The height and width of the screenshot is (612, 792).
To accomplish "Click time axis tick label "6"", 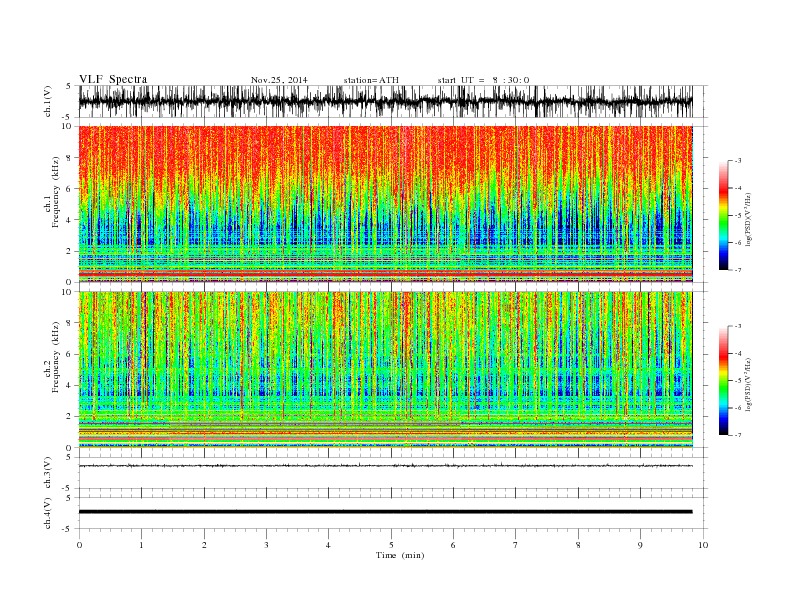I will pos(453,545).
